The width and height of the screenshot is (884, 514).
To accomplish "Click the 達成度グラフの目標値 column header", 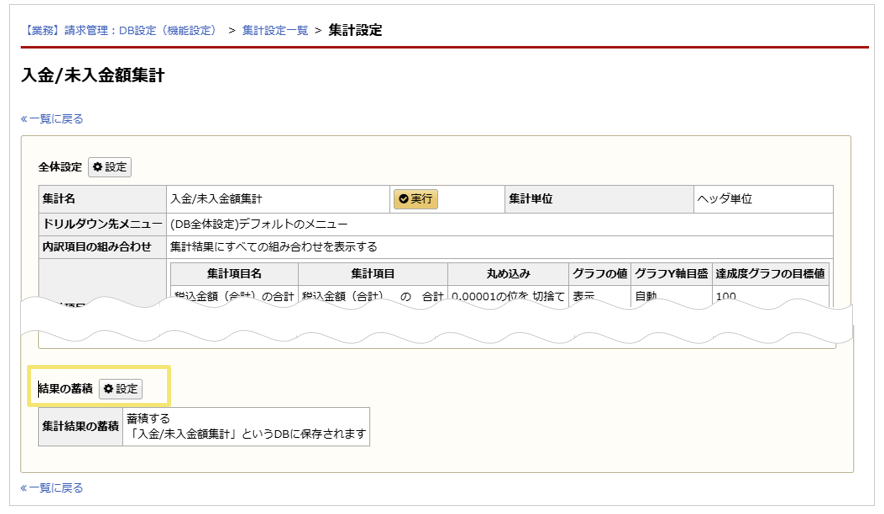I will (770, 273).
